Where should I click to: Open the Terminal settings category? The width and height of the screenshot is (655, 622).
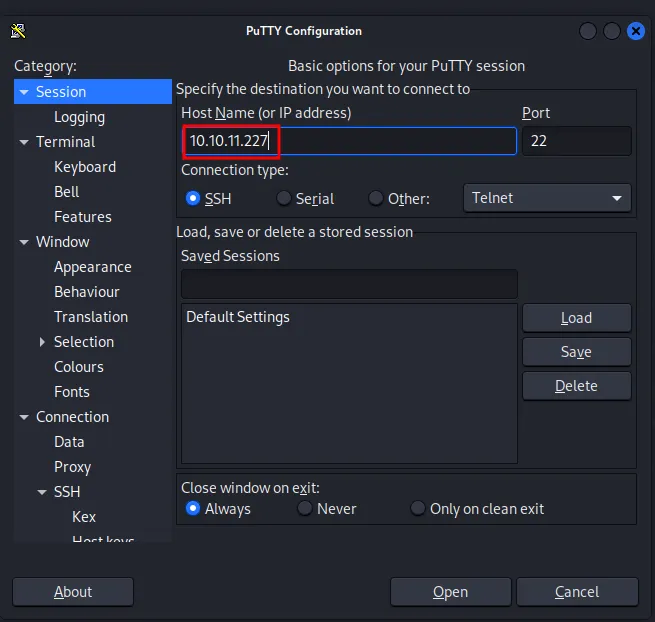(66, 142)
